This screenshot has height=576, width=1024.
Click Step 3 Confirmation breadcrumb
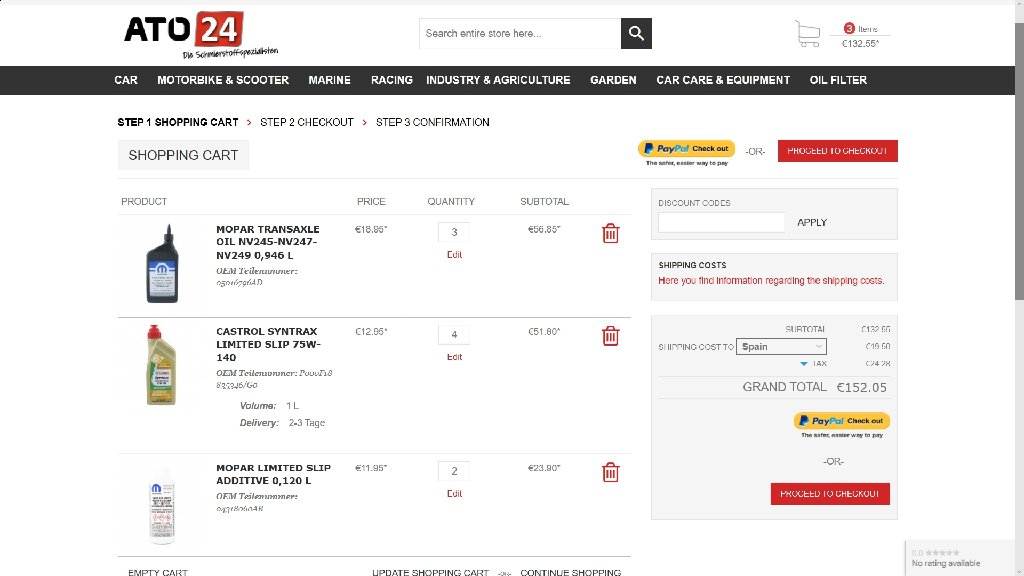(432, 122)
